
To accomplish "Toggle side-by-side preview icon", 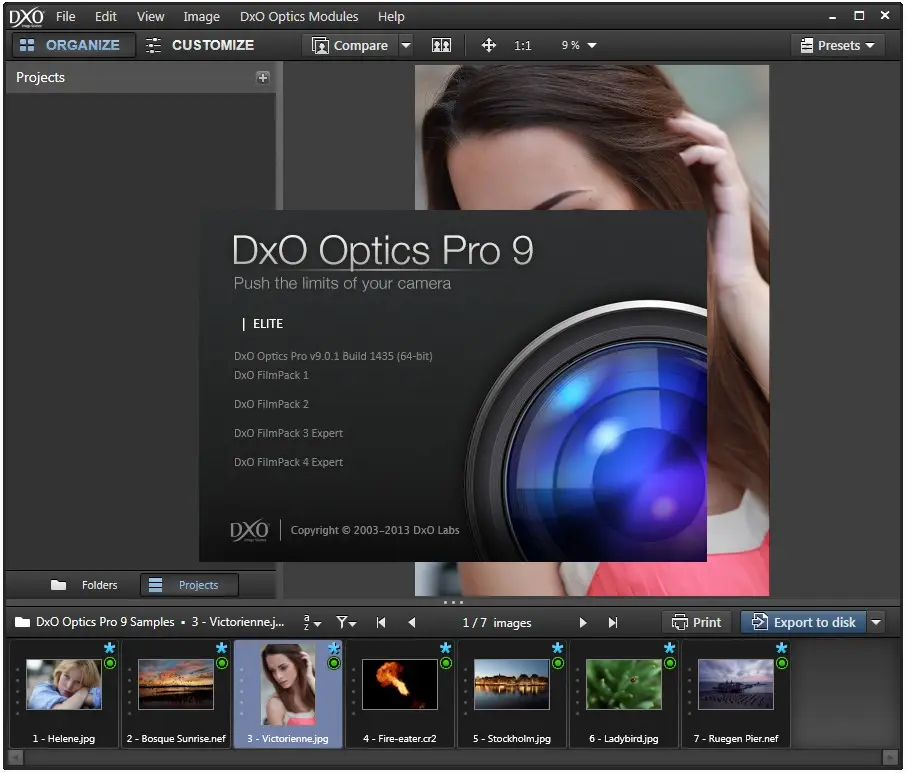I will (x=441, y=45).
